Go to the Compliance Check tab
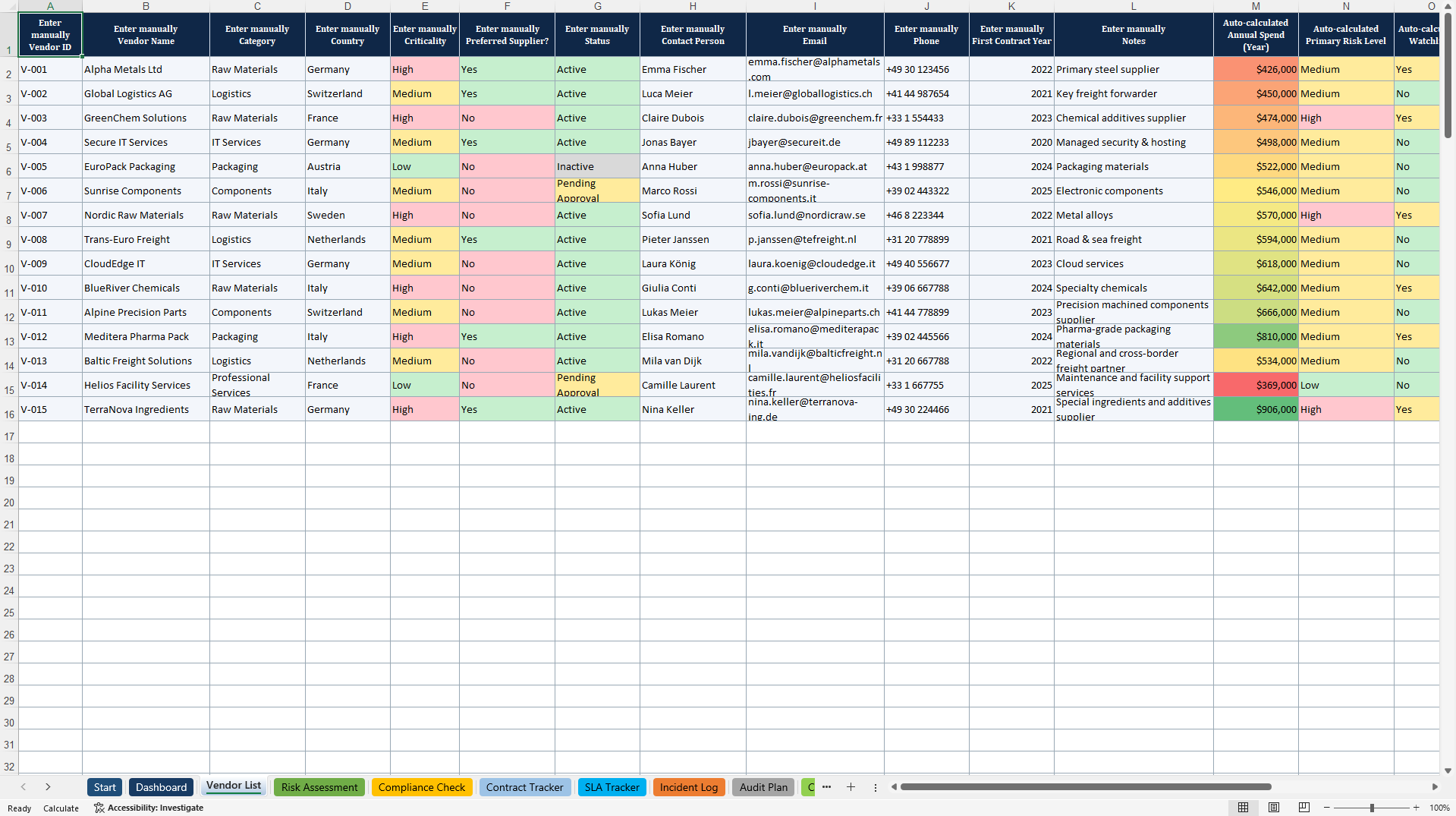The image size is (1456, 816). click(422, 787)
